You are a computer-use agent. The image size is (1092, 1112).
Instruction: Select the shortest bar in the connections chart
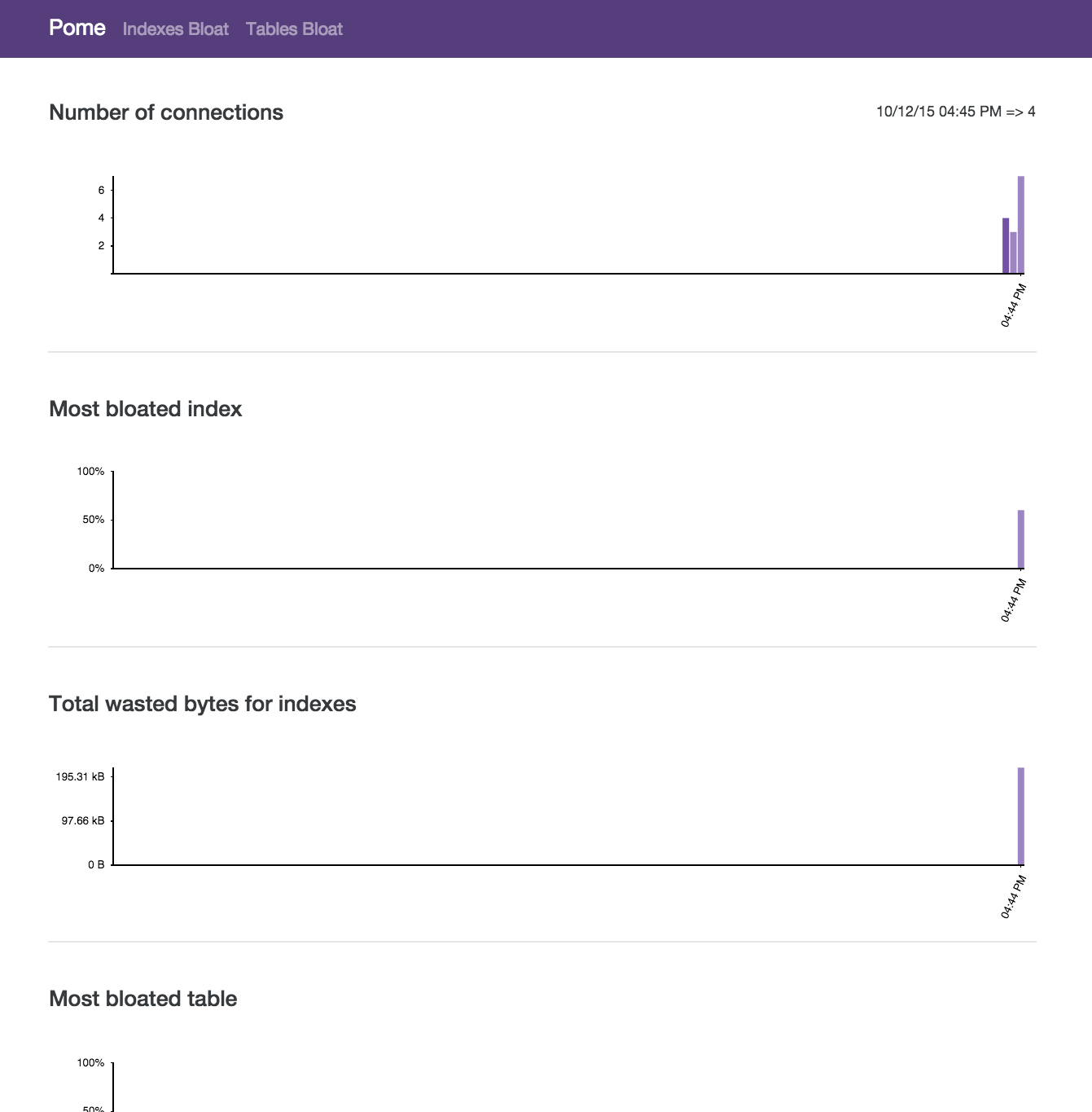[1014, 253]
